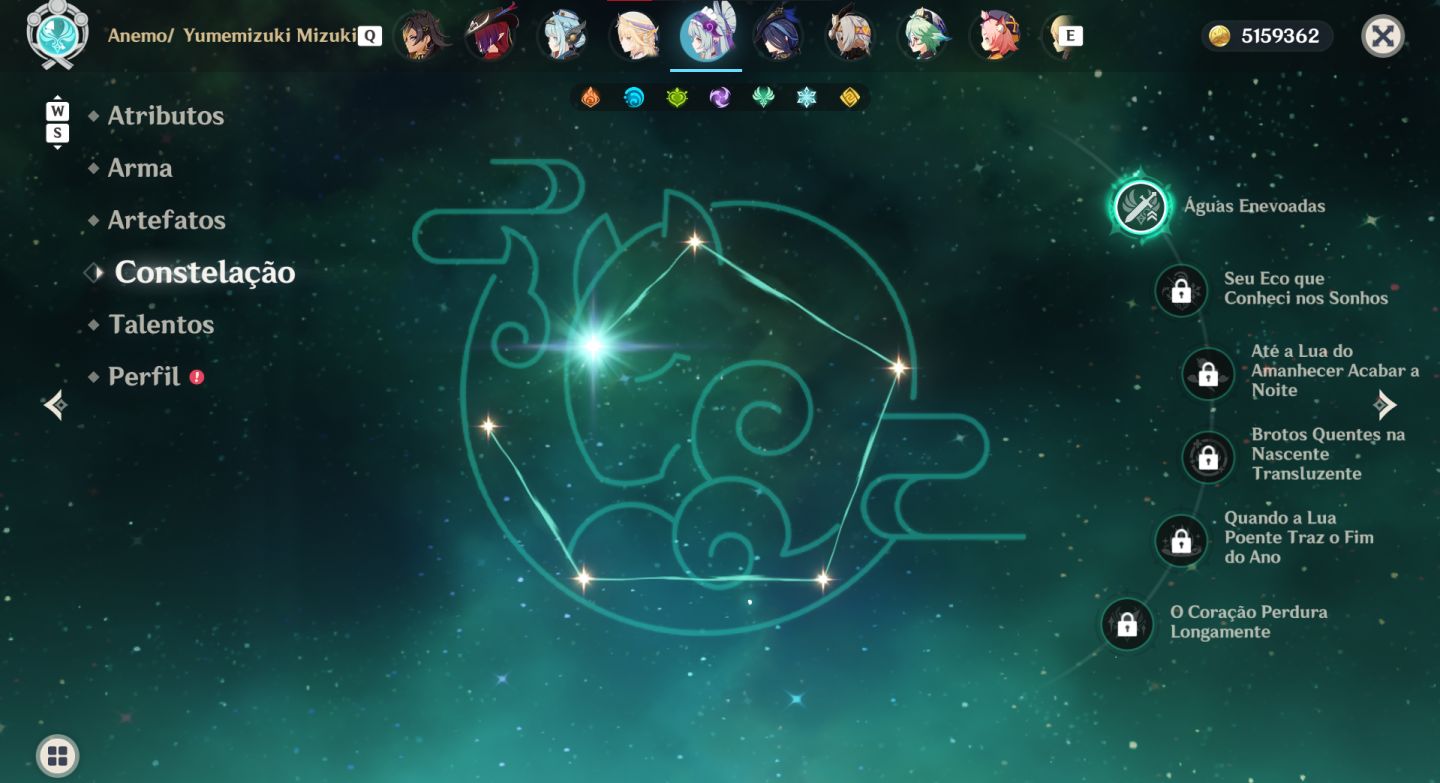Viewport: 1440px width, 783px height.
Task: Open the Talentos section
Action: coord(161,324)
